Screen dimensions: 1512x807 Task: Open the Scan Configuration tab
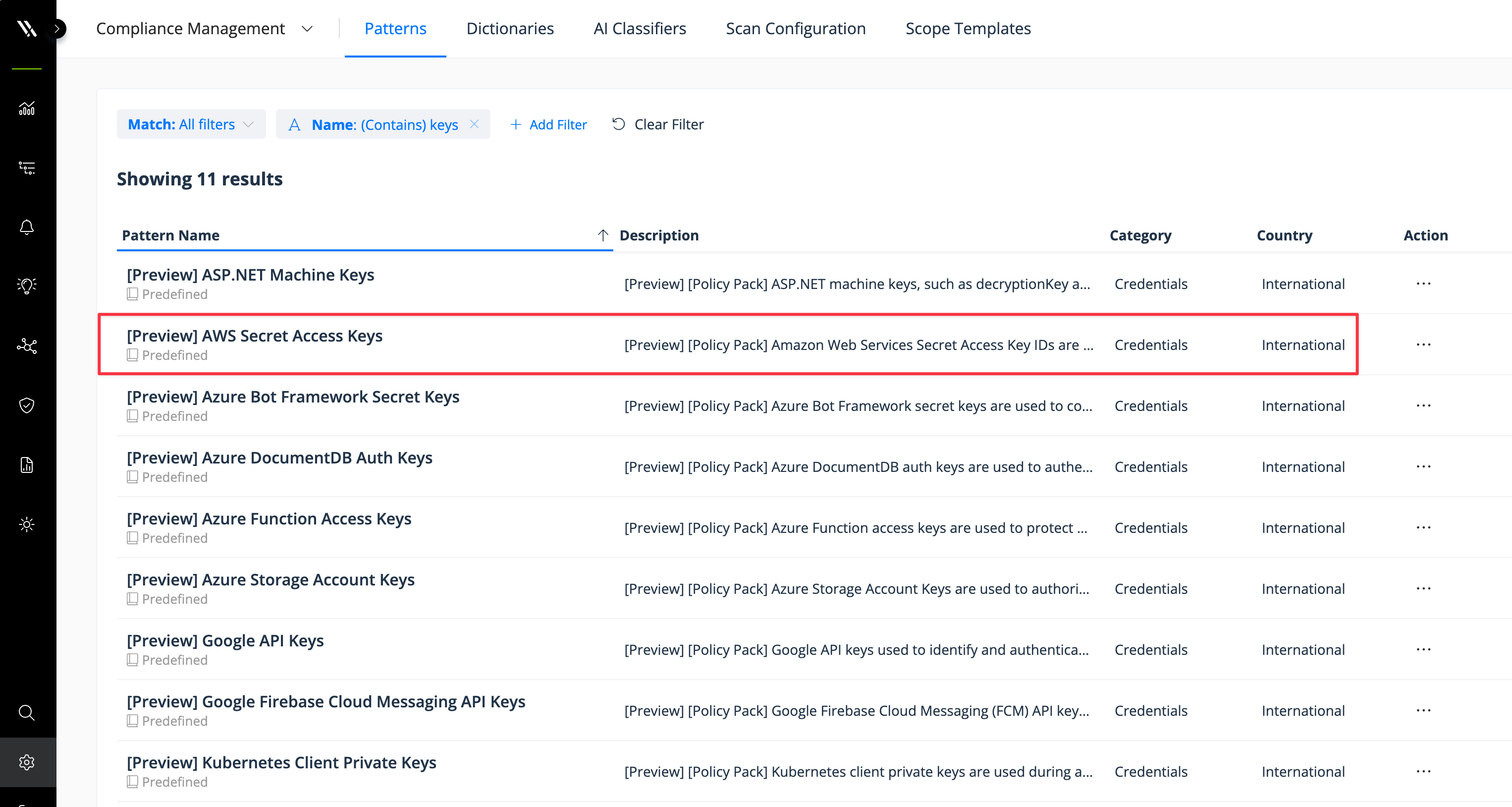click(796, 28)
